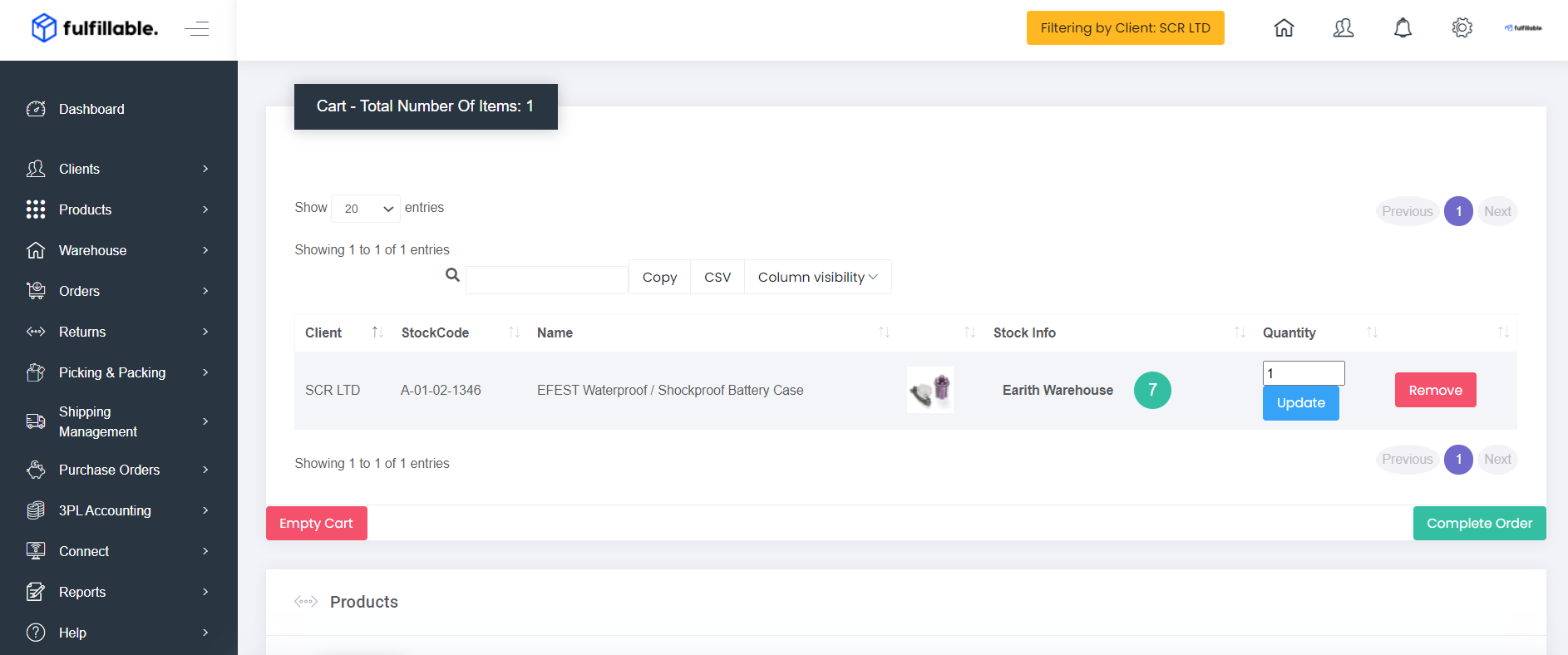Focus the quantity input field
1568x655 pixels.
[1304, 373]
